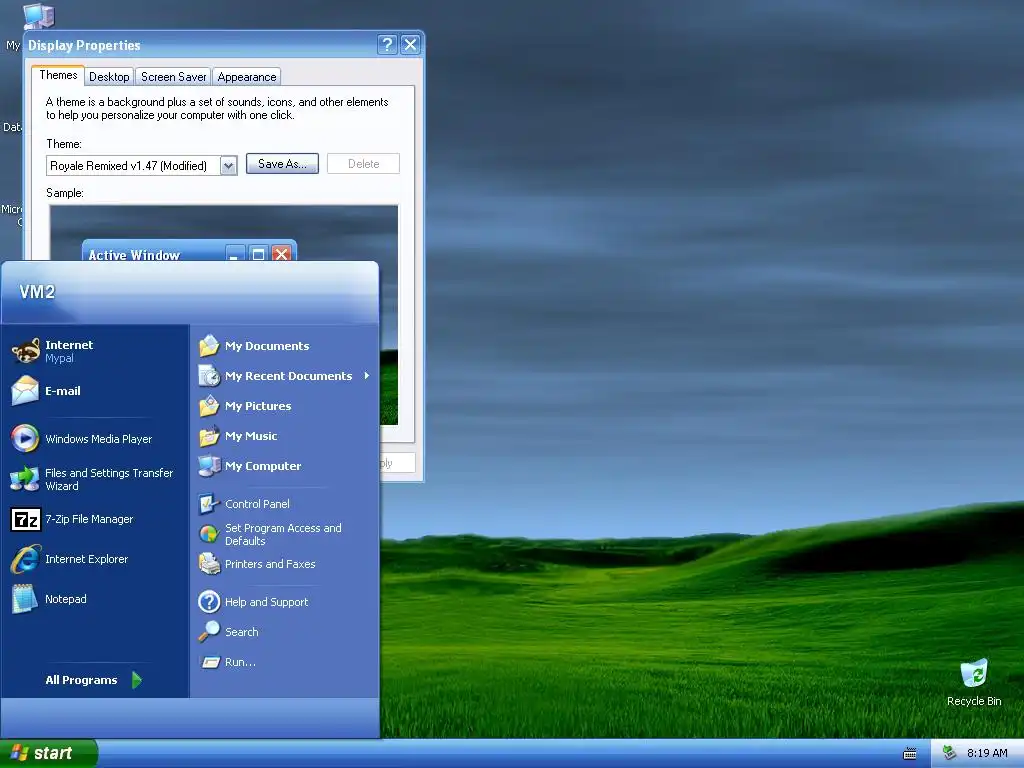Open the Control Panel icon

(210, 504)
